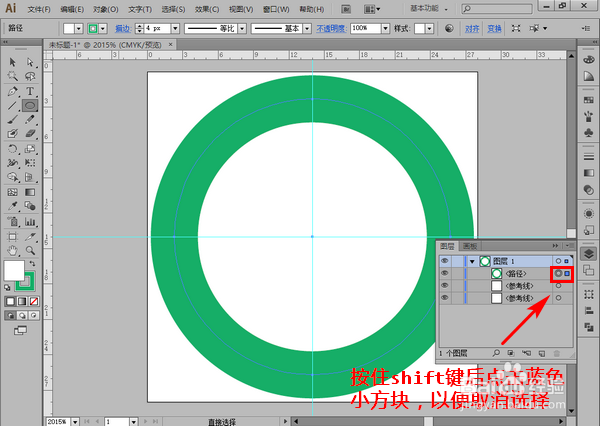Select the Ellipse tool

[x=30, y=105]
